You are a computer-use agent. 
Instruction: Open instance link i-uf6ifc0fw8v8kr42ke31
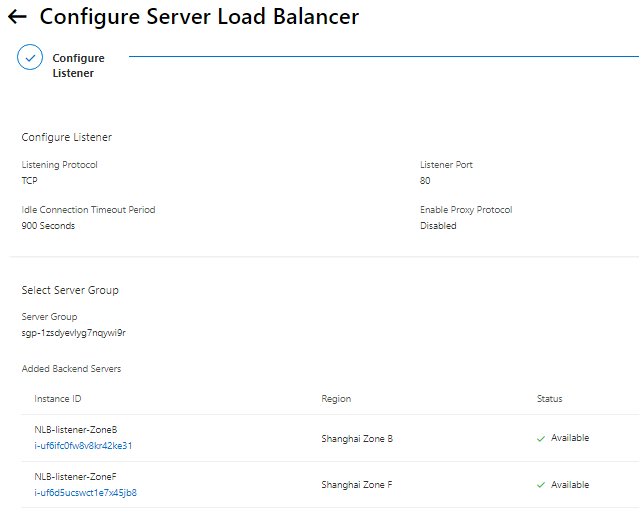[x=83, y=446]
